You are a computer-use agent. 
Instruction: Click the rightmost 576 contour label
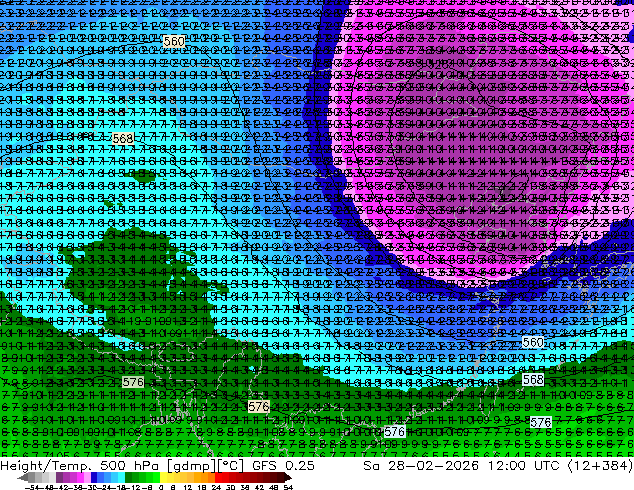541,422
